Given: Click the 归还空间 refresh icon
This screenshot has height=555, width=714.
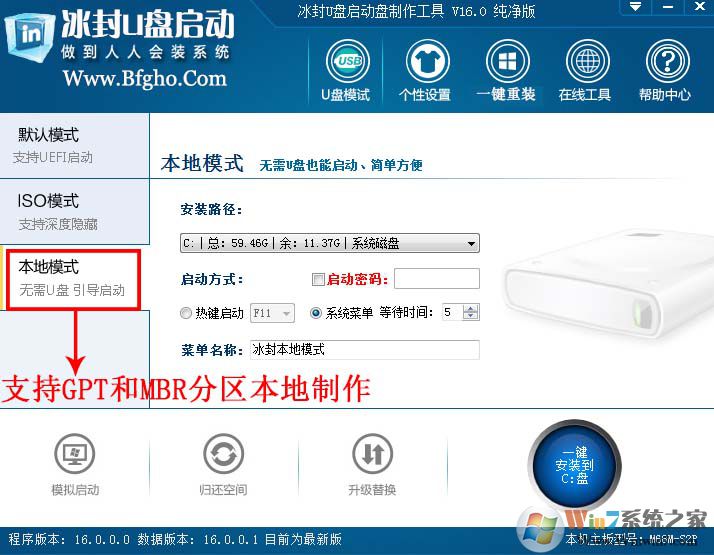Looking at the screenshot, I should pyautogui.click(x=224, y=454).
